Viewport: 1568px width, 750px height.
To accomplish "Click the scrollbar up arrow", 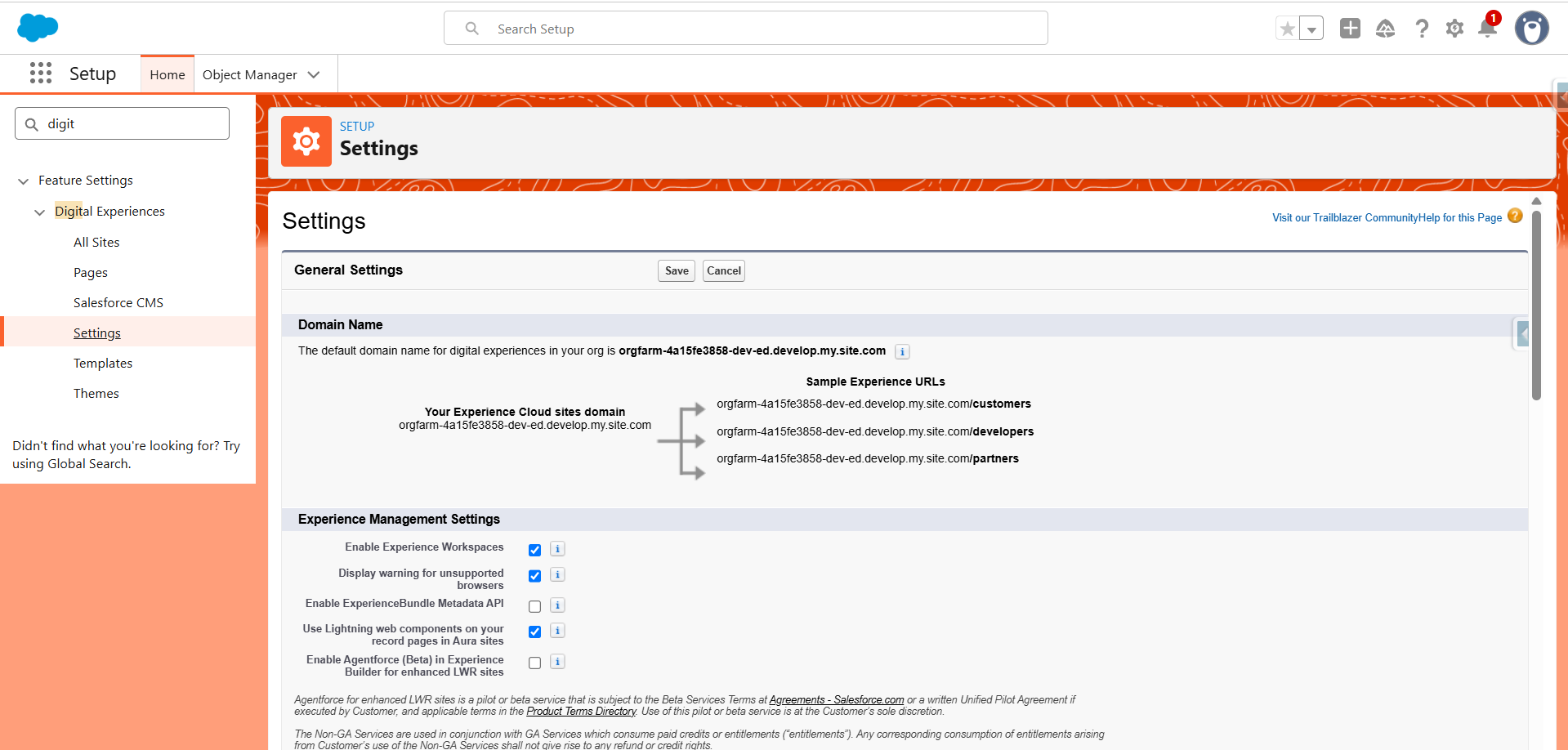I will (1536, 201).
